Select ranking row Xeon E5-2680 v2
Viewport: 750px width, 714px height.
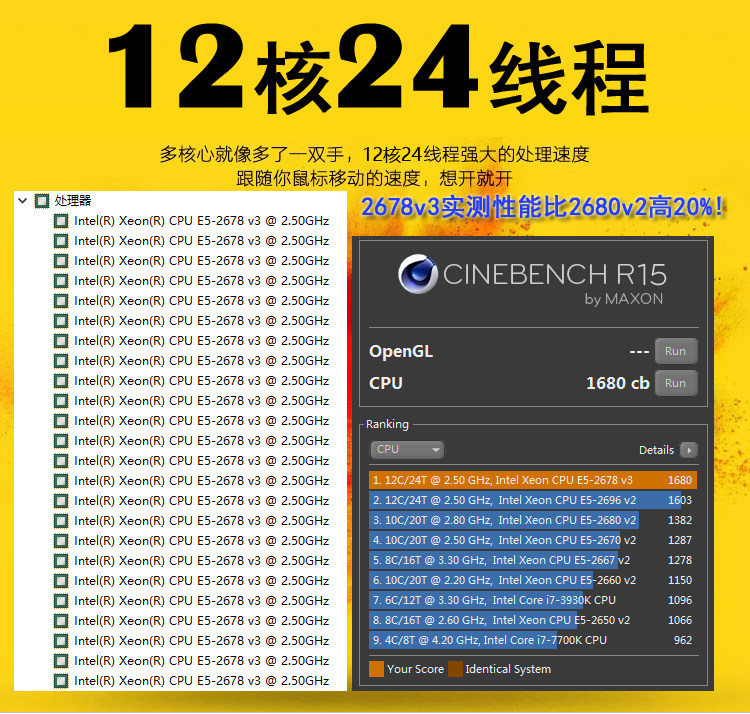[x=533, y=520]
